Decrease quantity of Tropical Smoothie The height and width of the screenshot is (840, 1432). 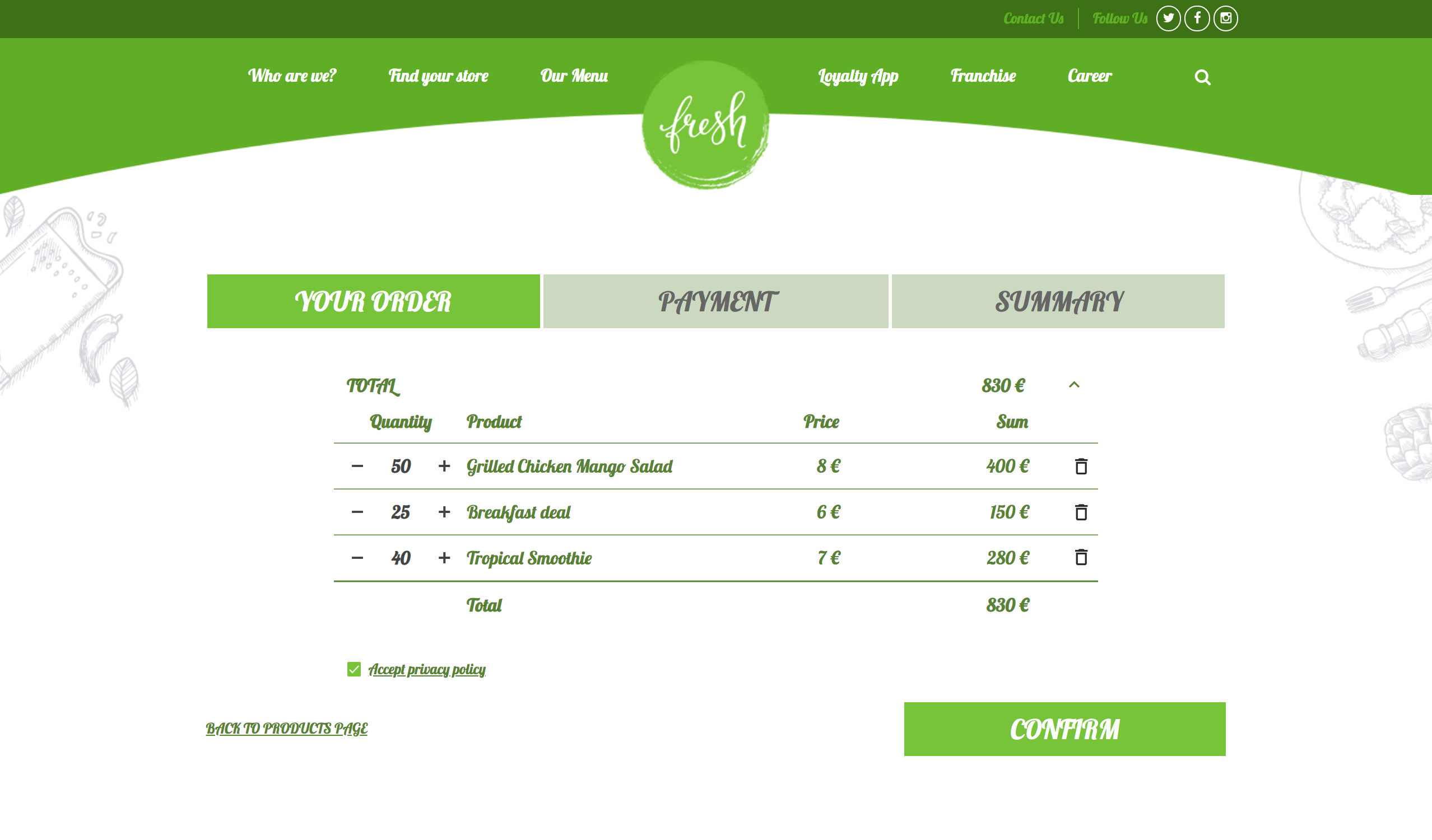click(357, 558)
